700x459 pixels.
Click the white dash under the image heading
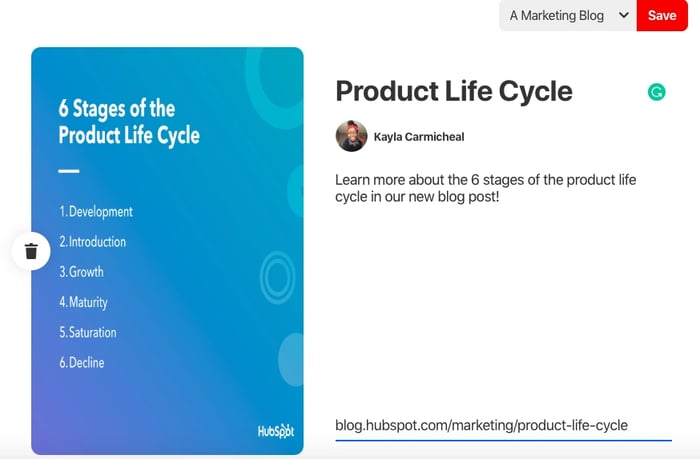69,171
